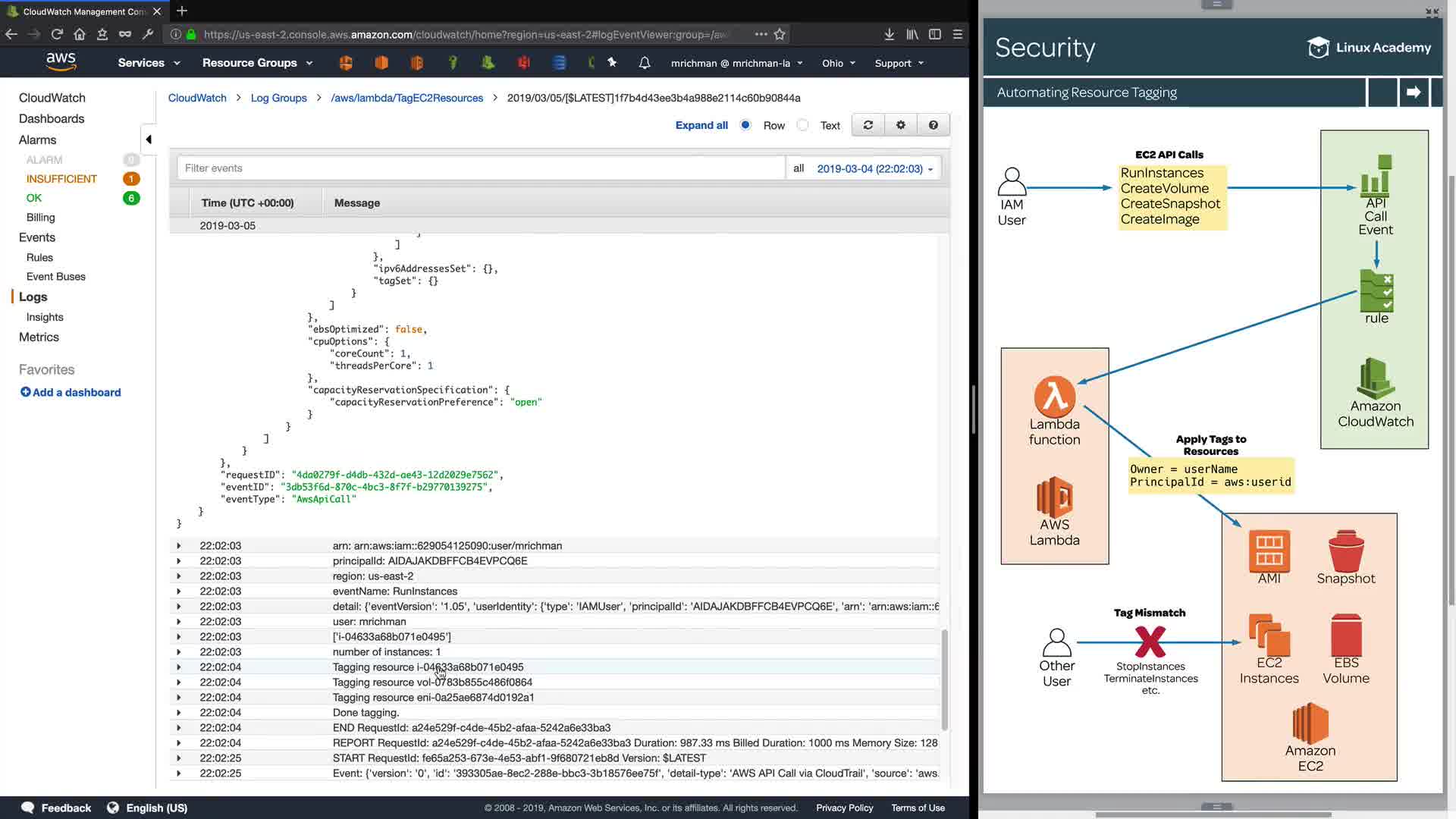Collapse the CloudWatch sidebar arrow
The height and width of the screenshot is (819, 1456).
click(x=149, y=140)
